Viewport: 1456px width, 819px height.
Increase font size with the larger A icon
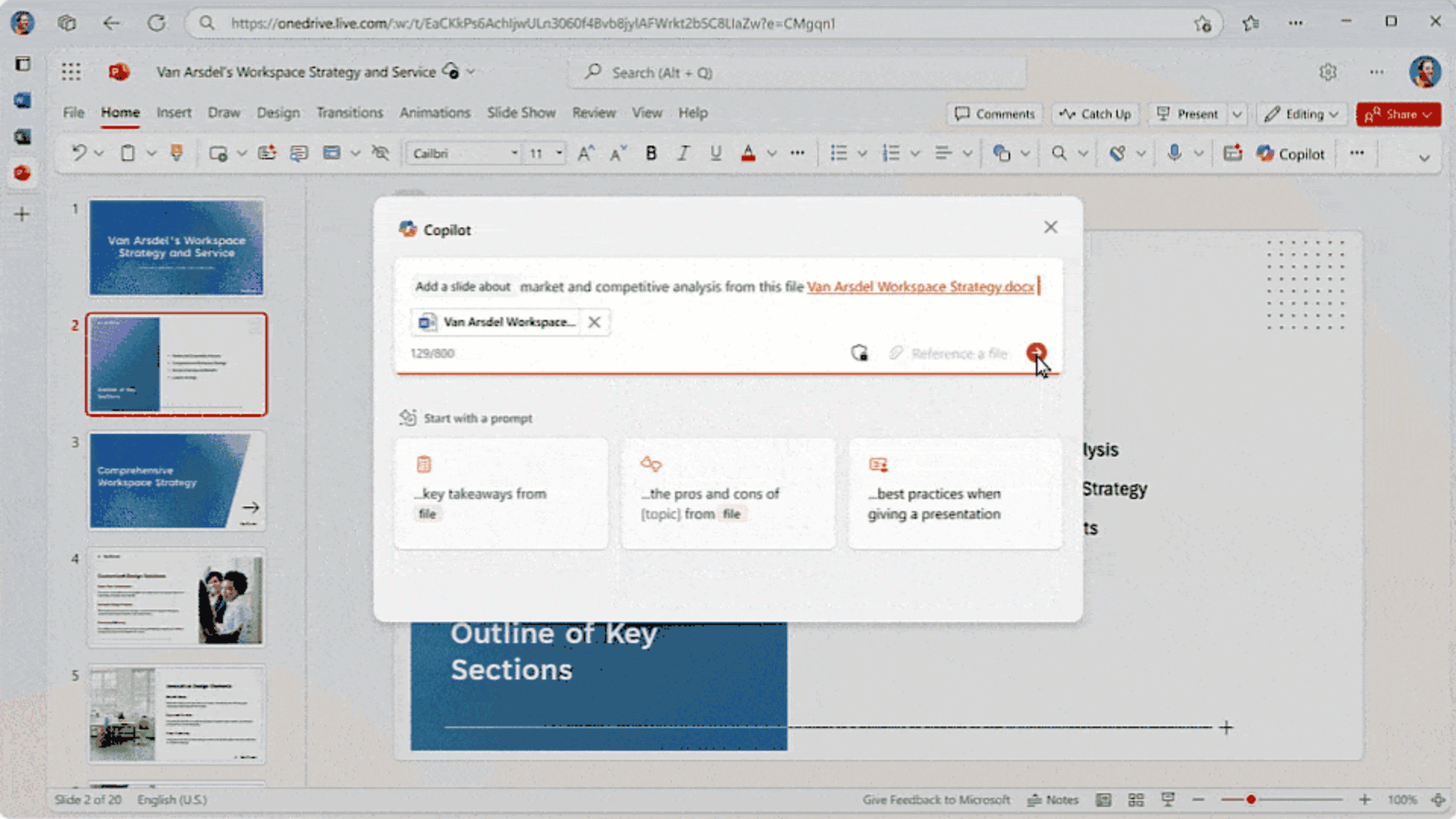[x=586, y=153]
